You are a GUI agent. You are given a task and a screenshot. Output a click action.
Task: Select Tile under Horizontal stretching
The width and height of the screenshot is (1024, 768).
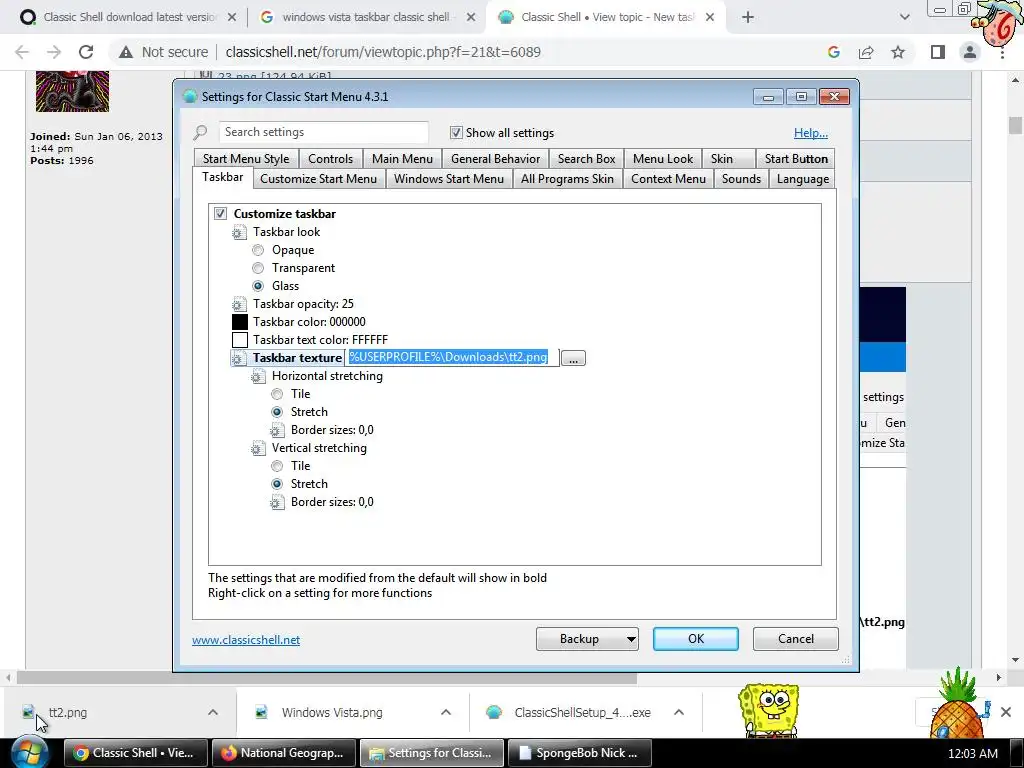pos(277,394)
